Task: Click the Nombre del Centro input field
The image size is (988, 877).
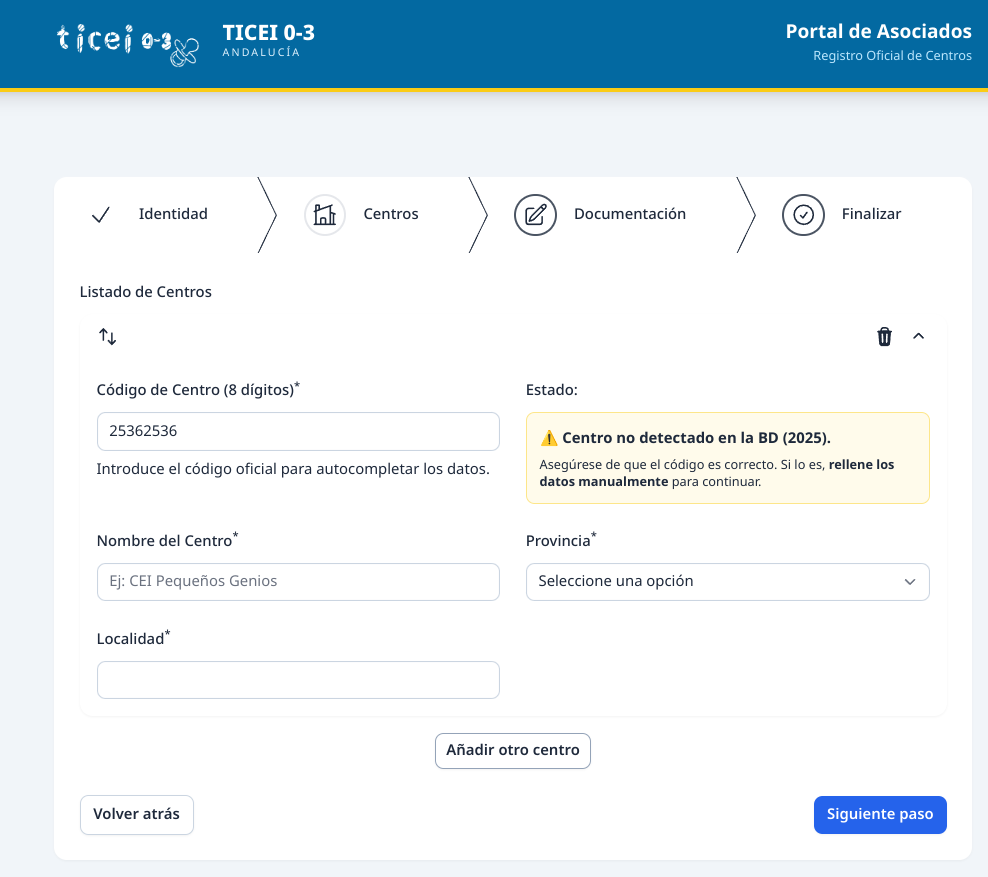Action: pyautogui.click(x=298, y=581)
